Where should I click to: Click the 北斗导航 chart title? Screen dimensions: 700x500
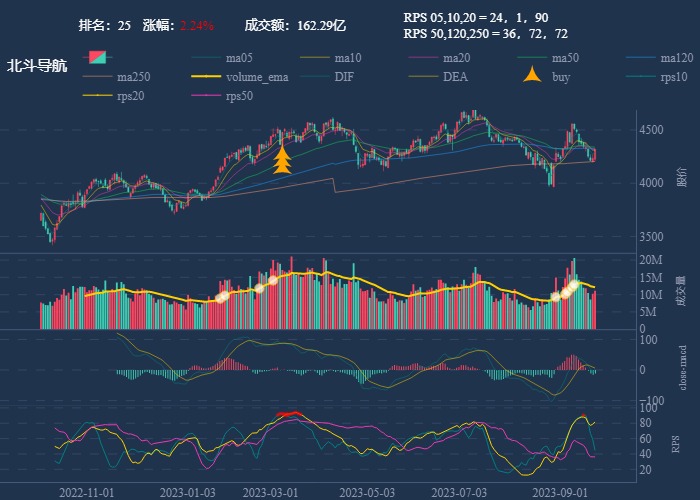[37, 66]
